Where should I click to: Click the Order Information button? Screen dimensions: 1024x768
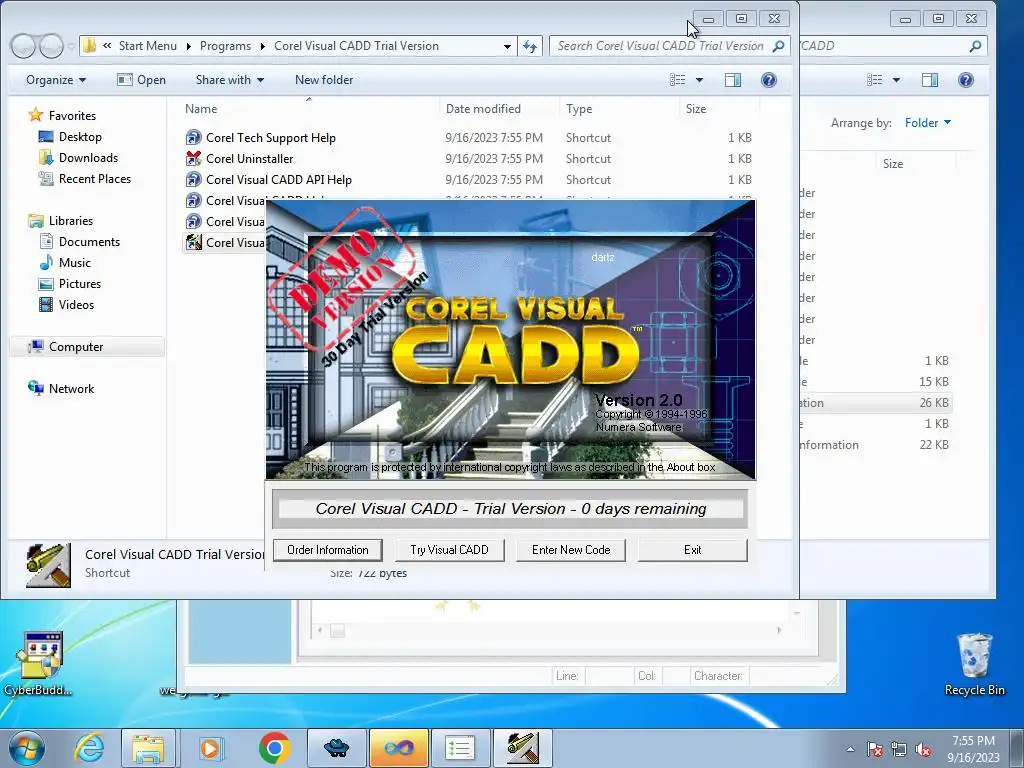pyautogui.click(x=328, y=550)
